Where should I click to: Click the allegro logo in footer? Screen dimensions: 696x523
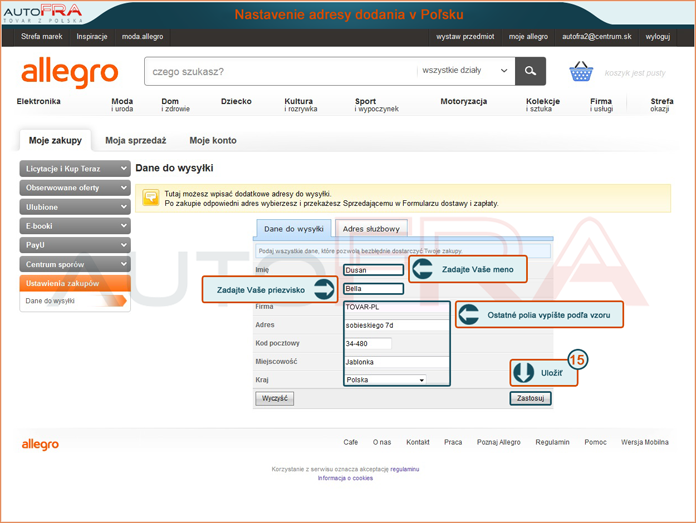[x=40, y=444]
